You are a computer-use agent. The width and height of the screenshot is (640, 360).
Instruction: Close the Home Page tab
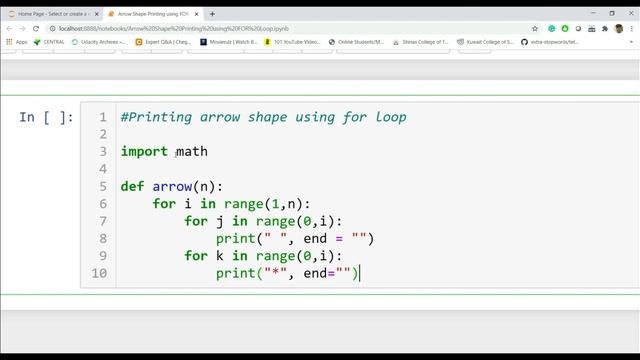(x=97, y=14)
